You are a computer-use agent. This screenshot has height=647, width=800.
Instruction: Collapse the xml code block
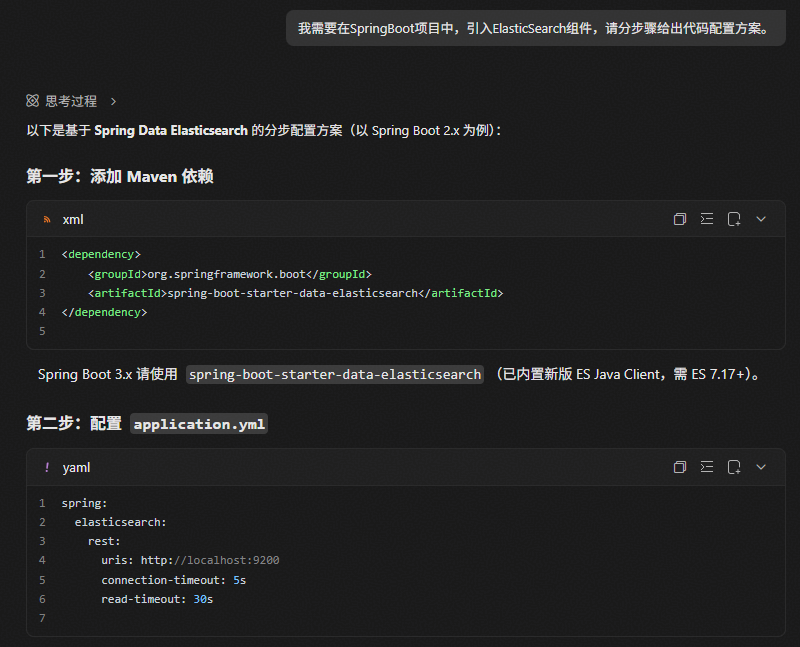pyautogui.click(x=761, y=219)
